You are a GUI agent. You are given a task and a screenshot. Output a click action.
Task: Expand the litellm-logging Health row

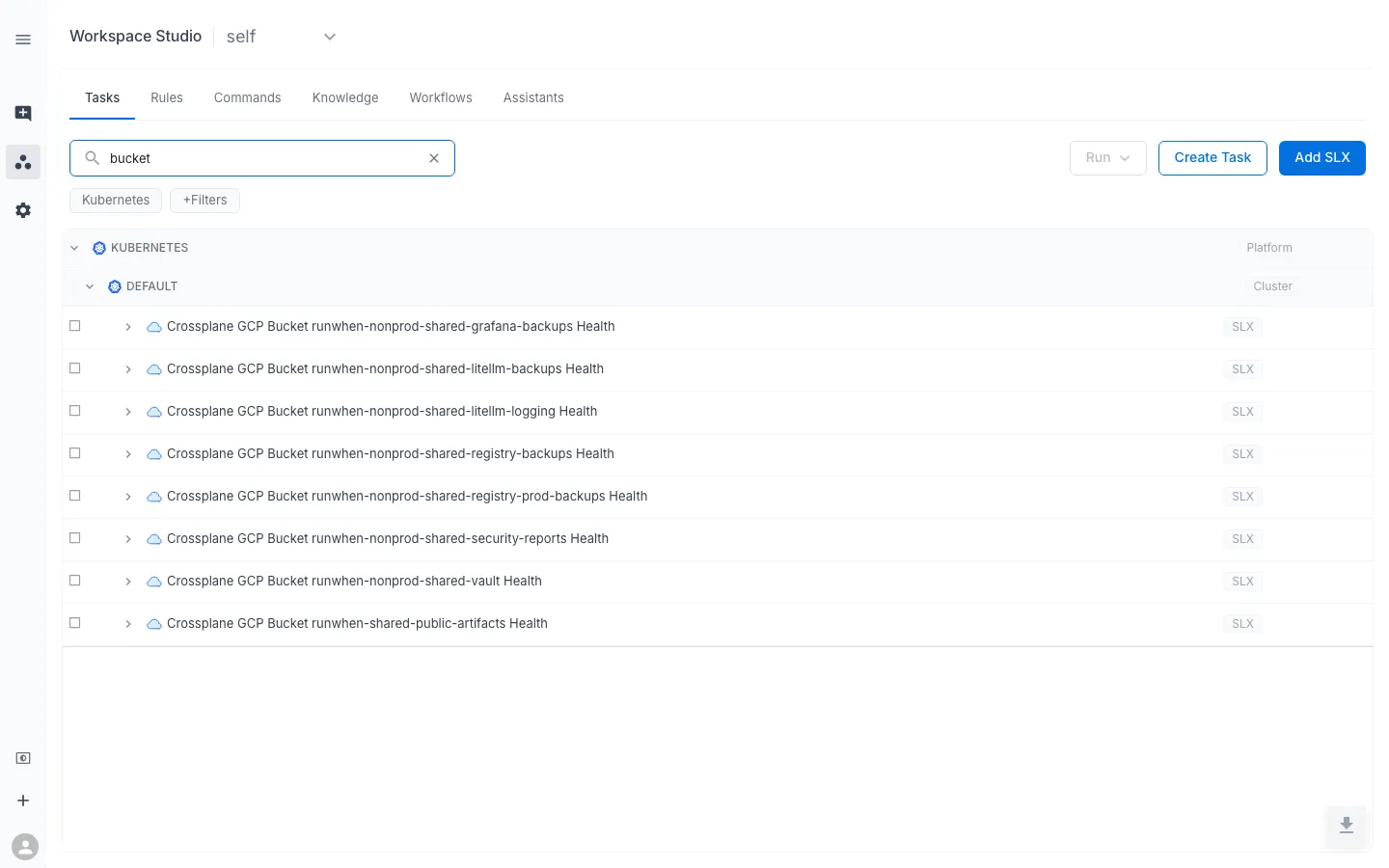128,412
